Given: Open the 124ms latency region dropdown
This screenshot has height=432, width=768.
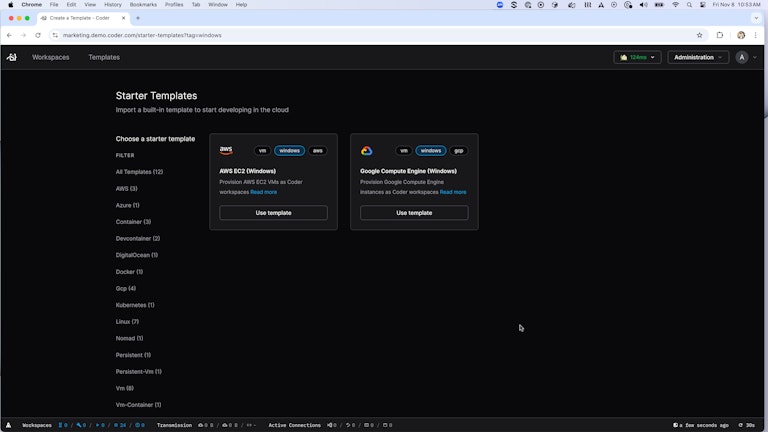Looking at the screenshot, I should [637, 57].
